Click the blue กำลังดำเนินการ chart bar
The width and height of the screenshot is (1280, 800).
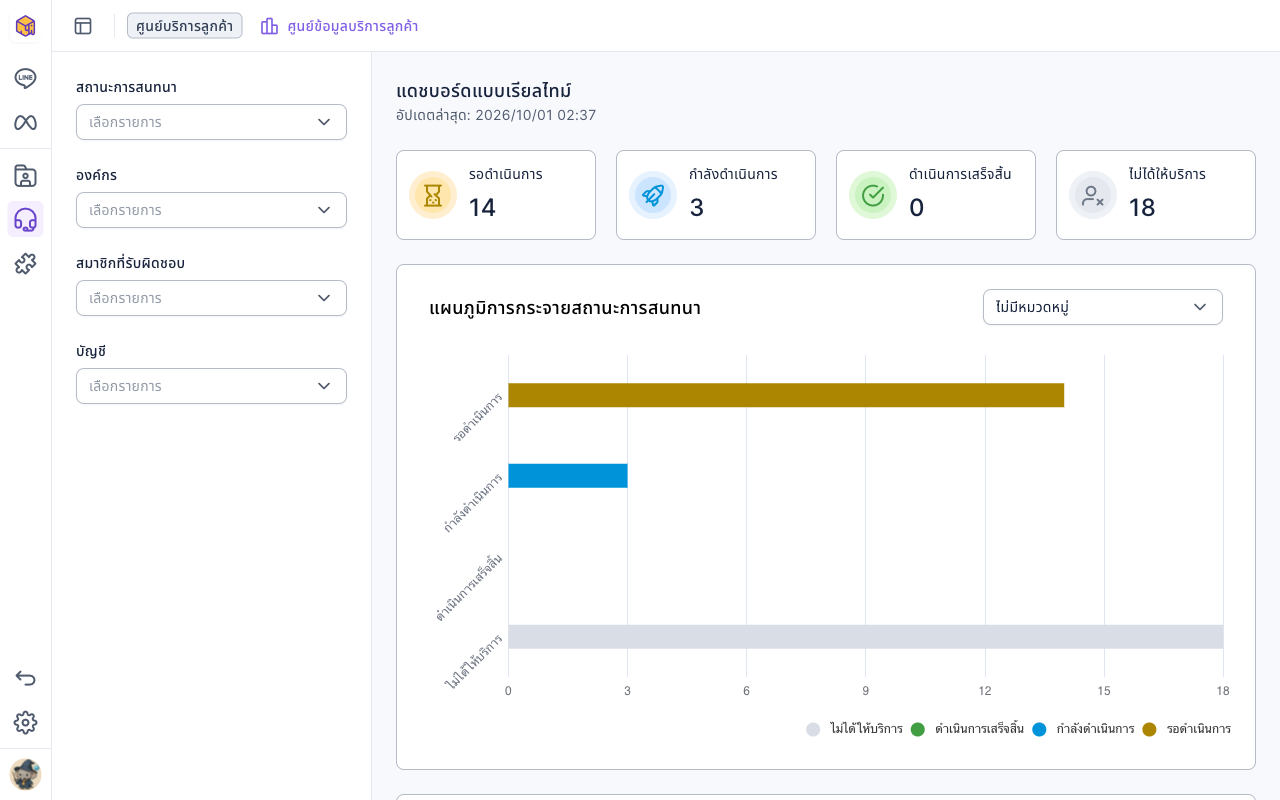(568, 476)
